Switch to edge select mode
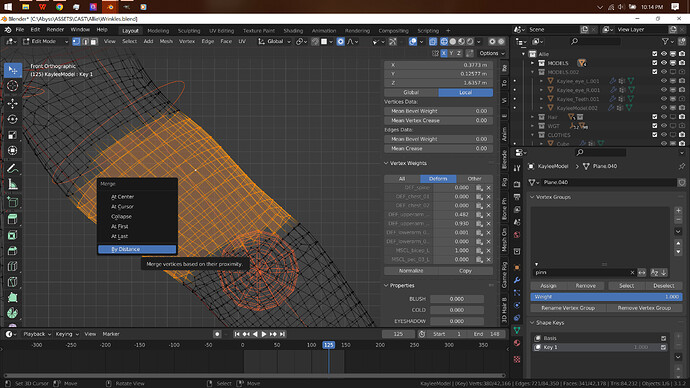690x388 pixels. [85, 41]
